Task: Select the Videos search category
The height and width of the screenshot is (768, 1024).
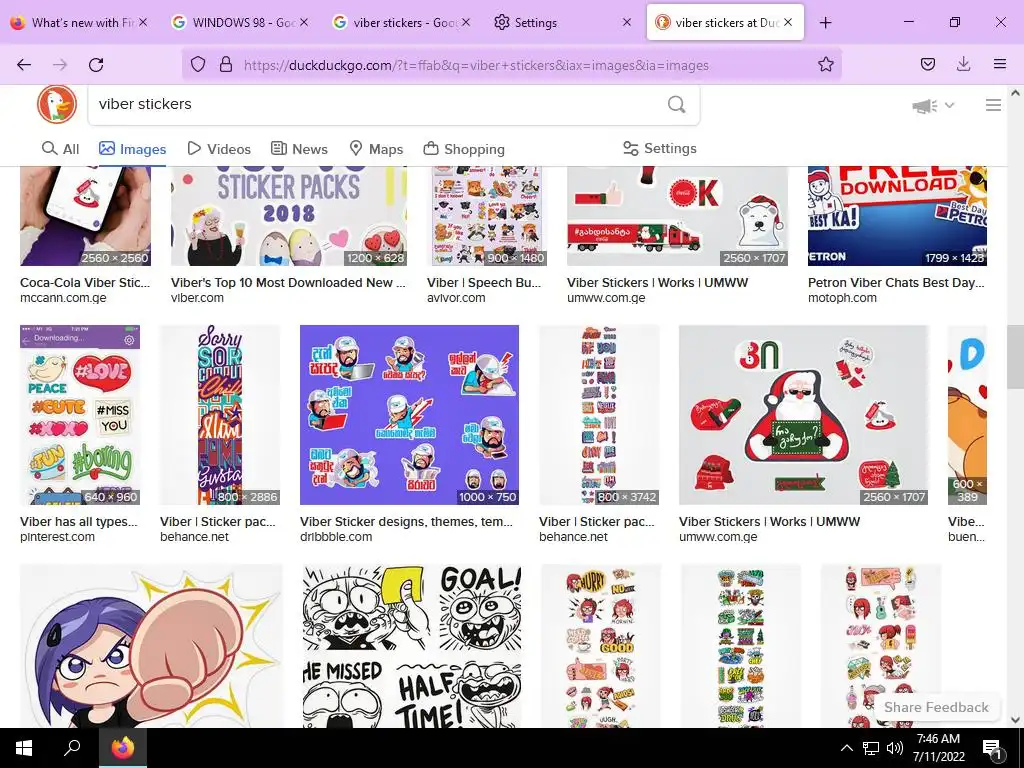Action: tap(219, 149)
